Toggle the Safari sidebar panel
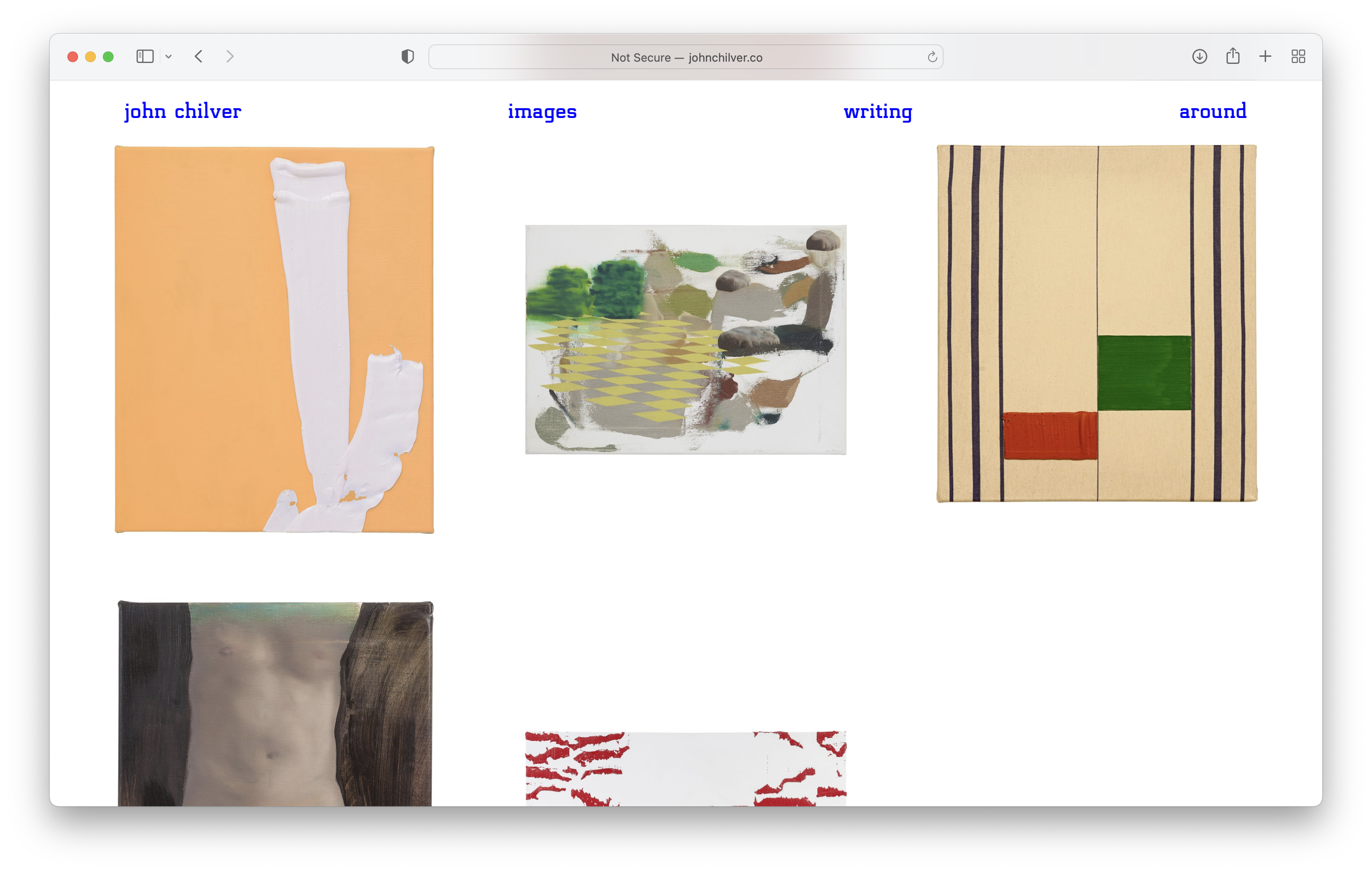This screenshot has width=1372, height=872. [145, 56]
